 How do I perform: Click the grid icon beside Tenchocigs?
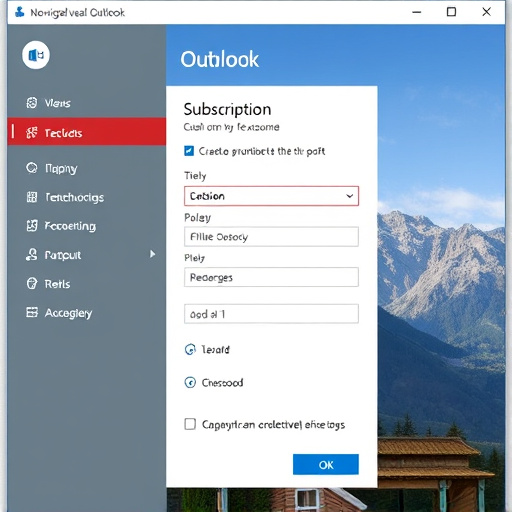point(32,197)
